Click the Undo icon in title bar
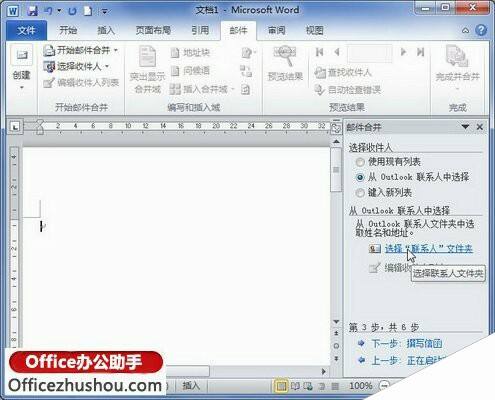The image size is (495, 400). [x=48, y=11]
